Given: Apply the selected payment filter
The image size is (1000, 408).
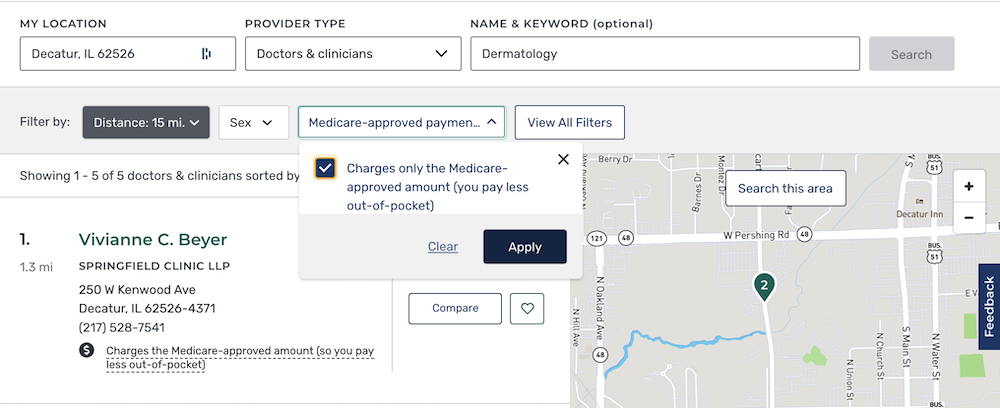Looking at the screenshot, I should point(525,247).
